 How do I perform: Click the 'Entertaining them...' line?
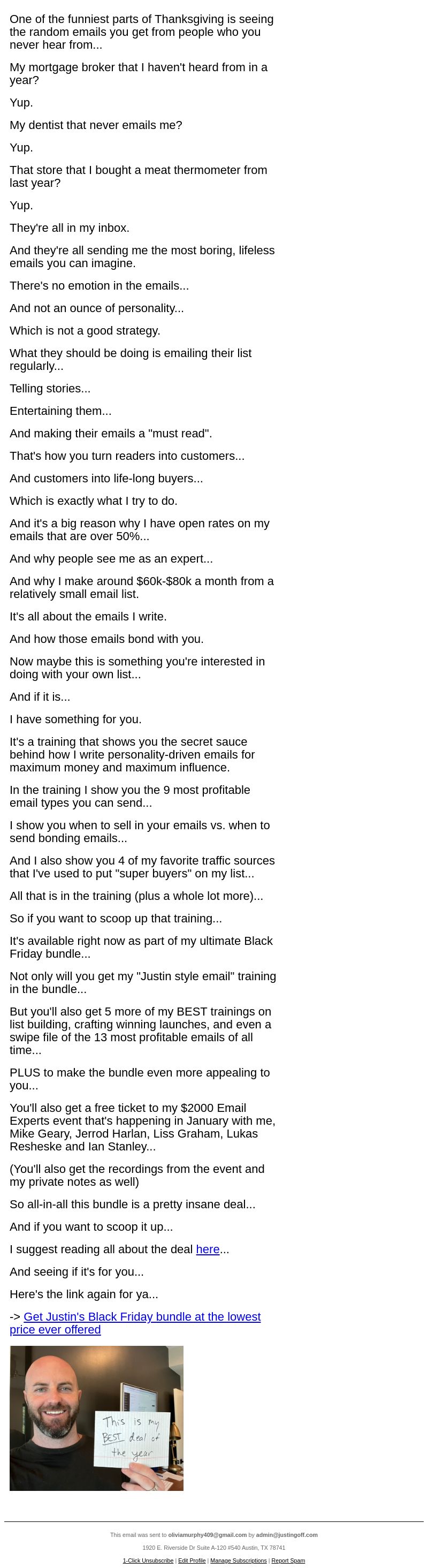[61, 411]
